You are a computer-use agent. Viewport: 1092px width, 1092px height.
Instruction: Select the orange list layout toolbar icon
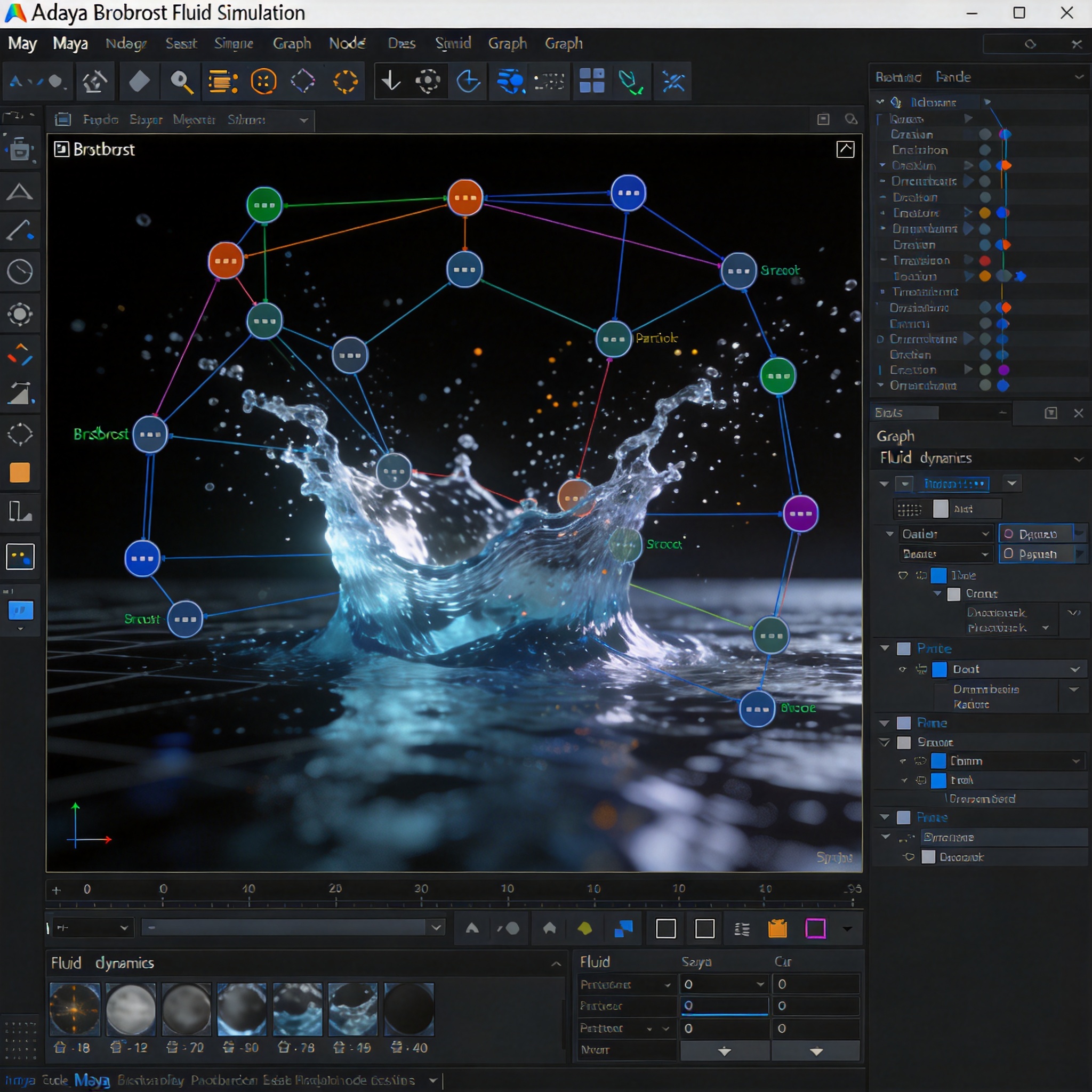point(223,82)
